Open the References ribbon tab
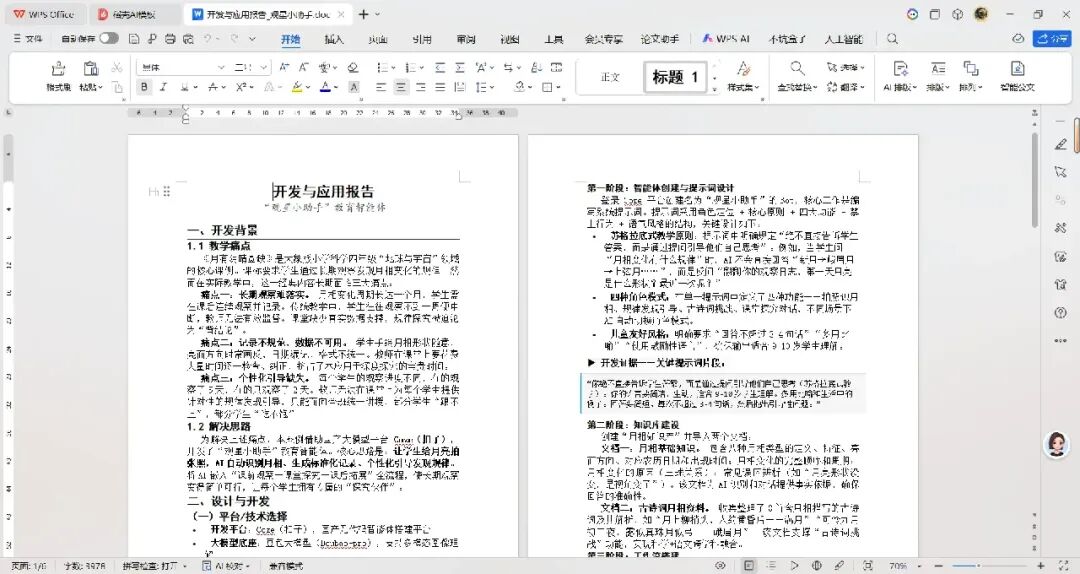Screen dimensions: 1080x574 click(x=422, y=39)
